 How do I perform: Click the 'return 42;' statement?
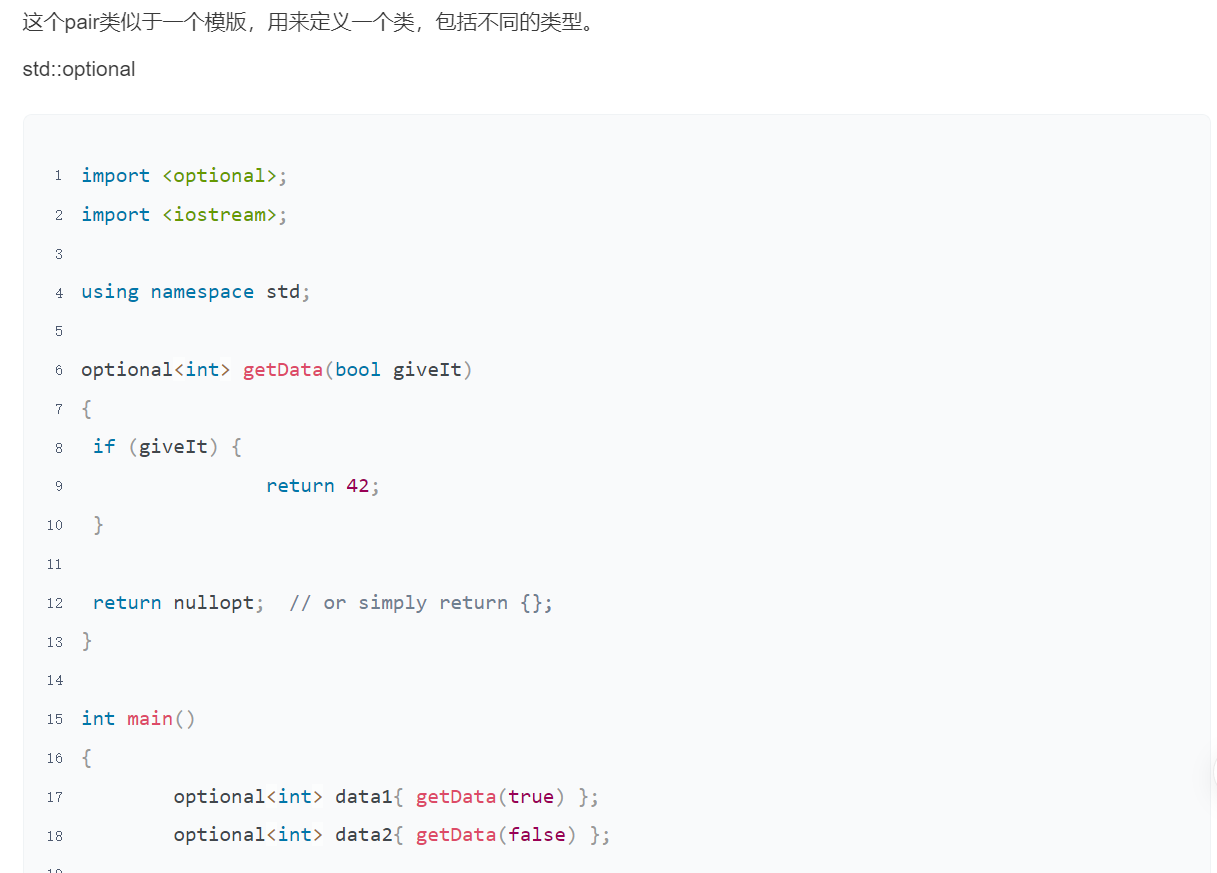click(322, 486)
